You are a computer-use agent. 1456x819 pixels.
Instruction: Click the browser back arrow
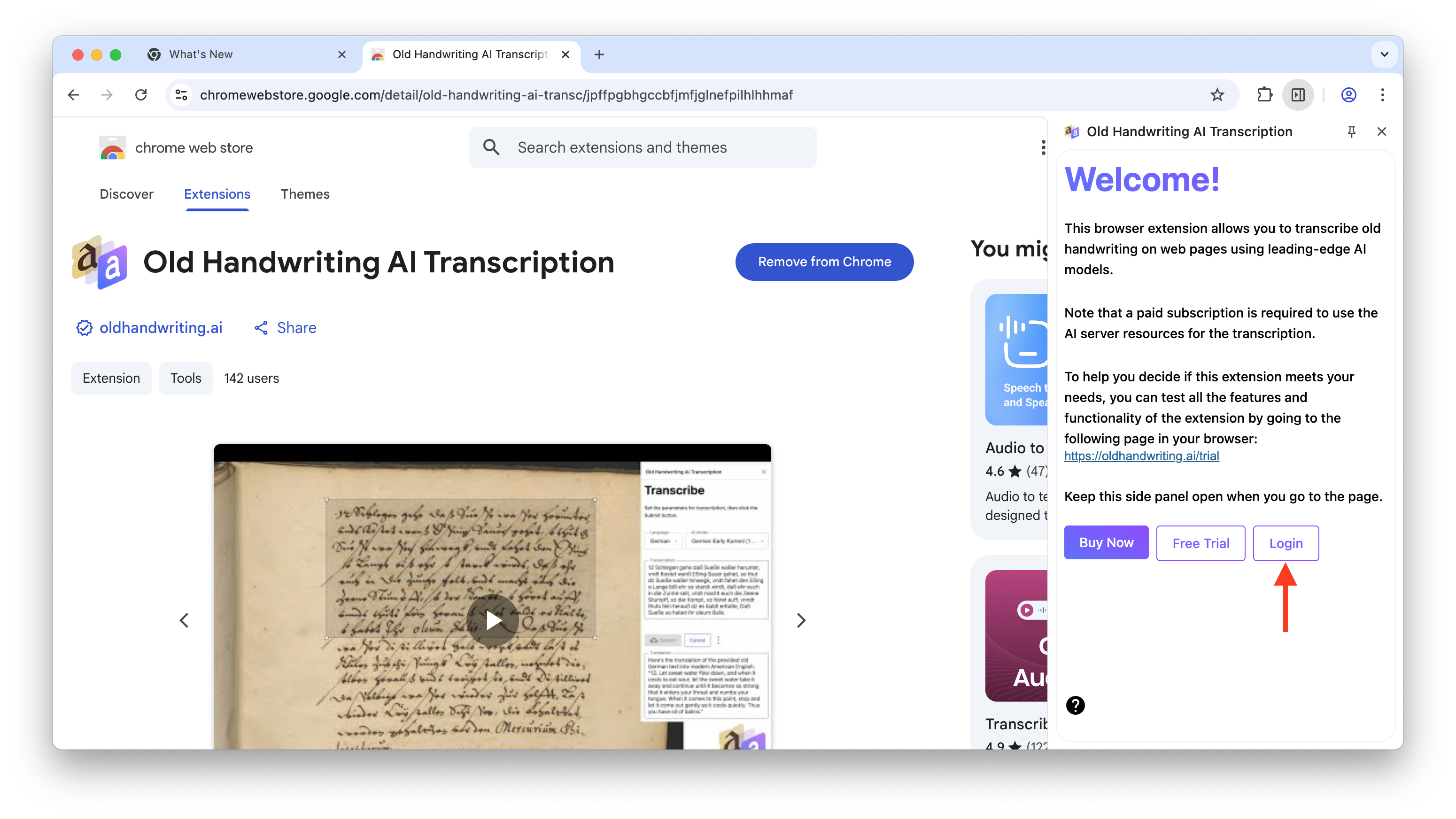(x=73, y=95)
